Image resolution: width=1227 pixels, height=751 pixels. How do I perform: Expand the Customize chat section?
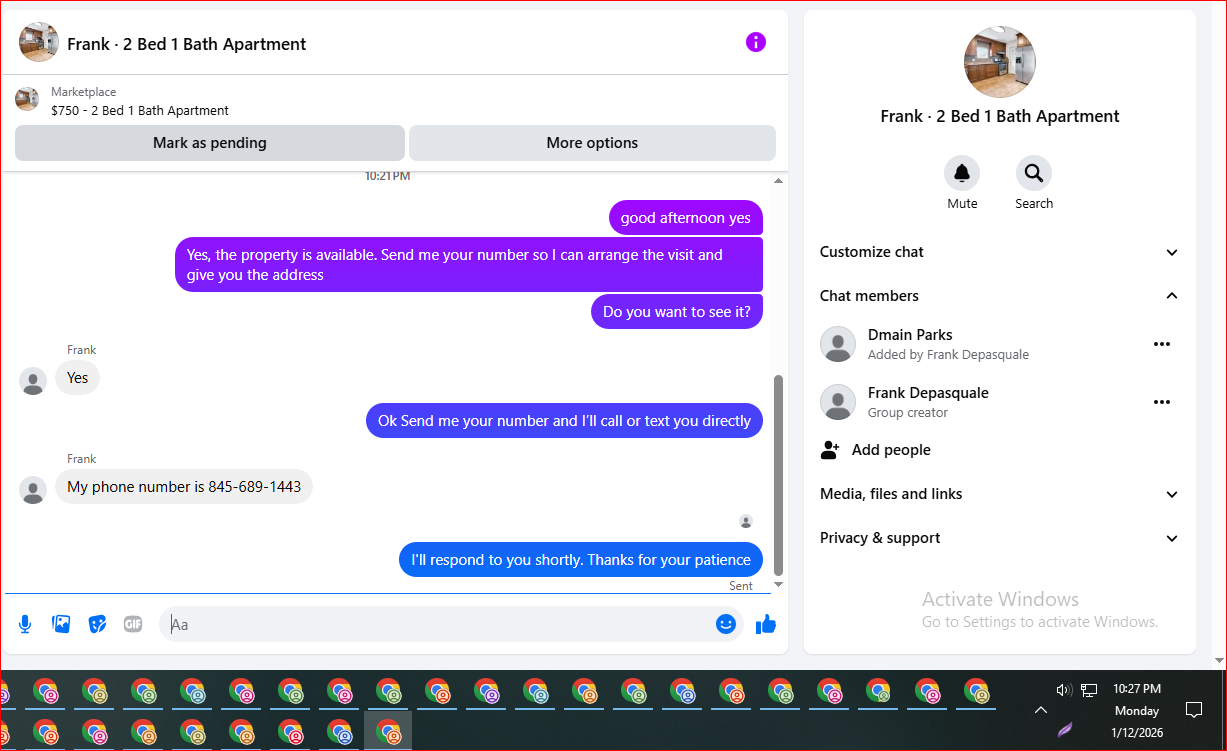[x=1000, y=252]
